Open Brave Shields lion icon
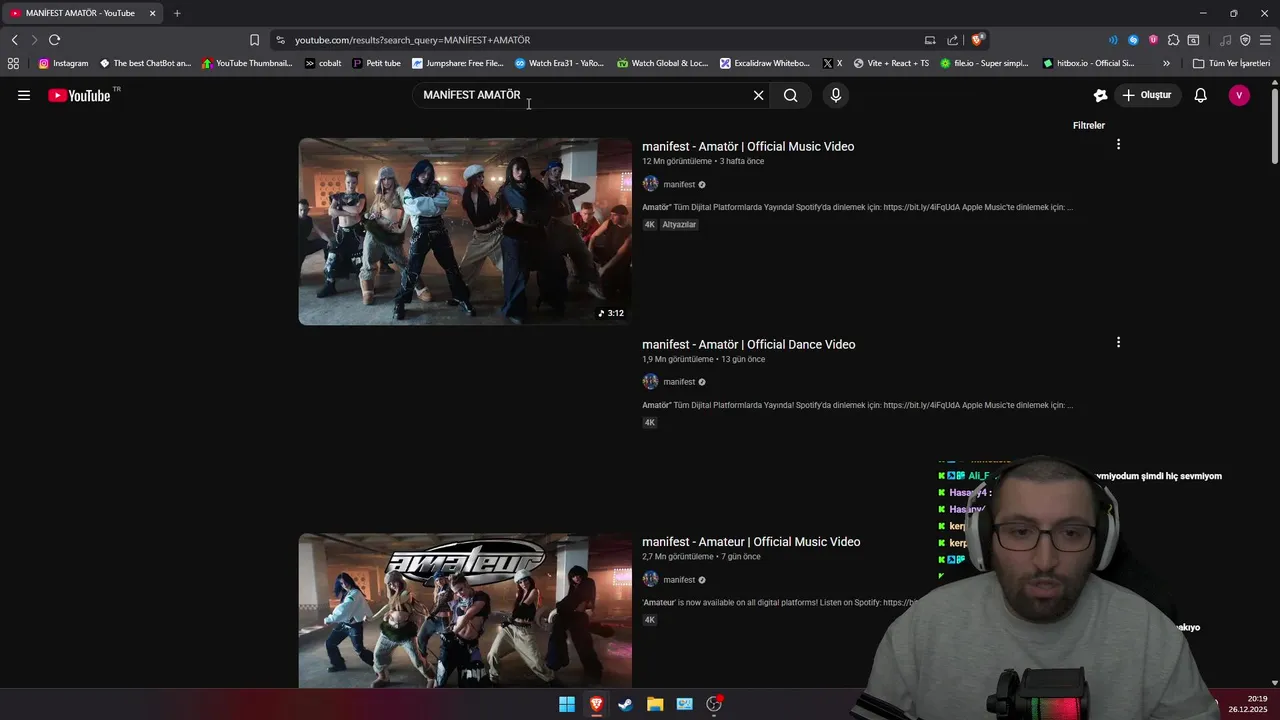1280x720 pixels. click(977, 40)
